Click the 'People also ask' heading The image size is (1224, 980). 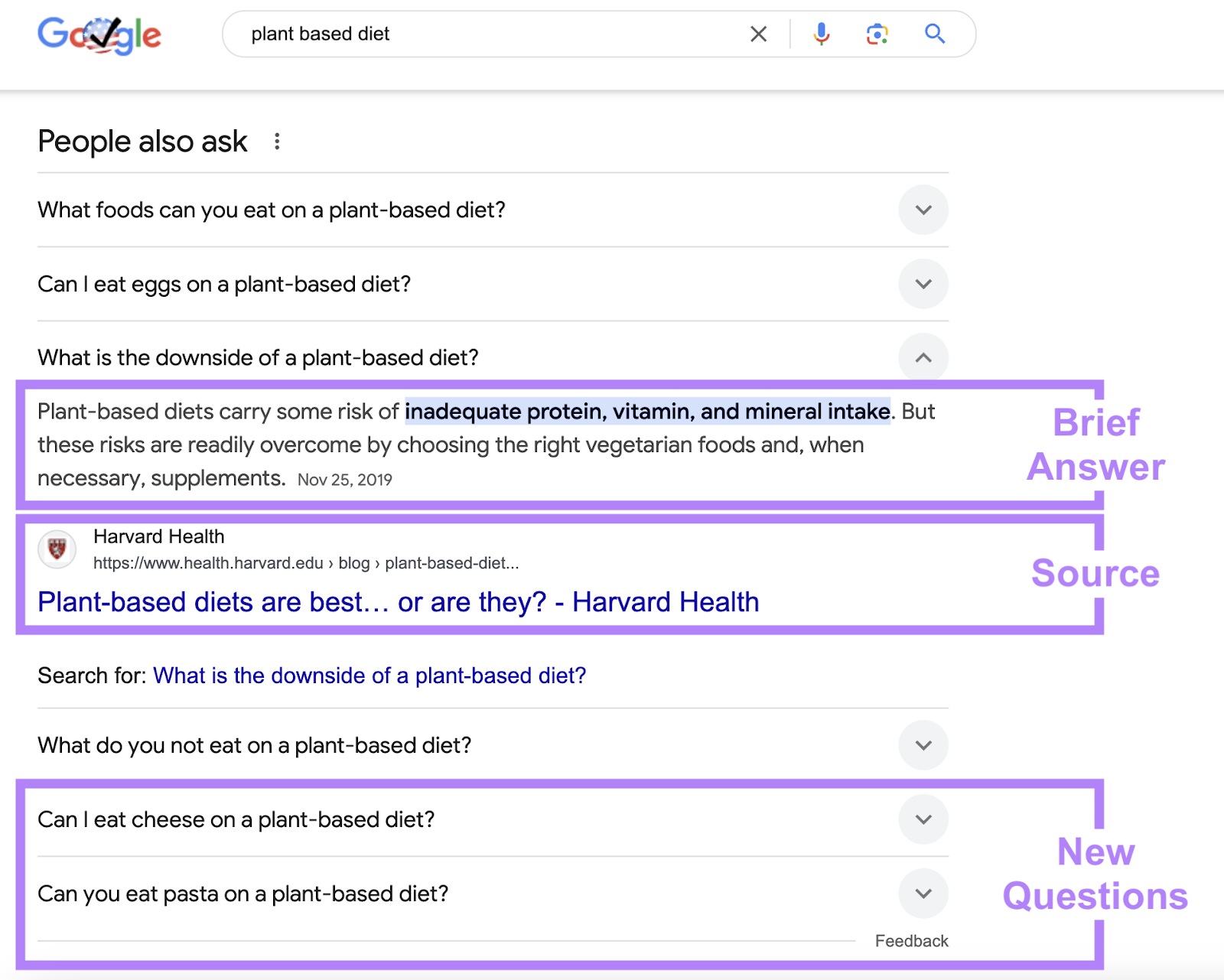tap(142, 141)
